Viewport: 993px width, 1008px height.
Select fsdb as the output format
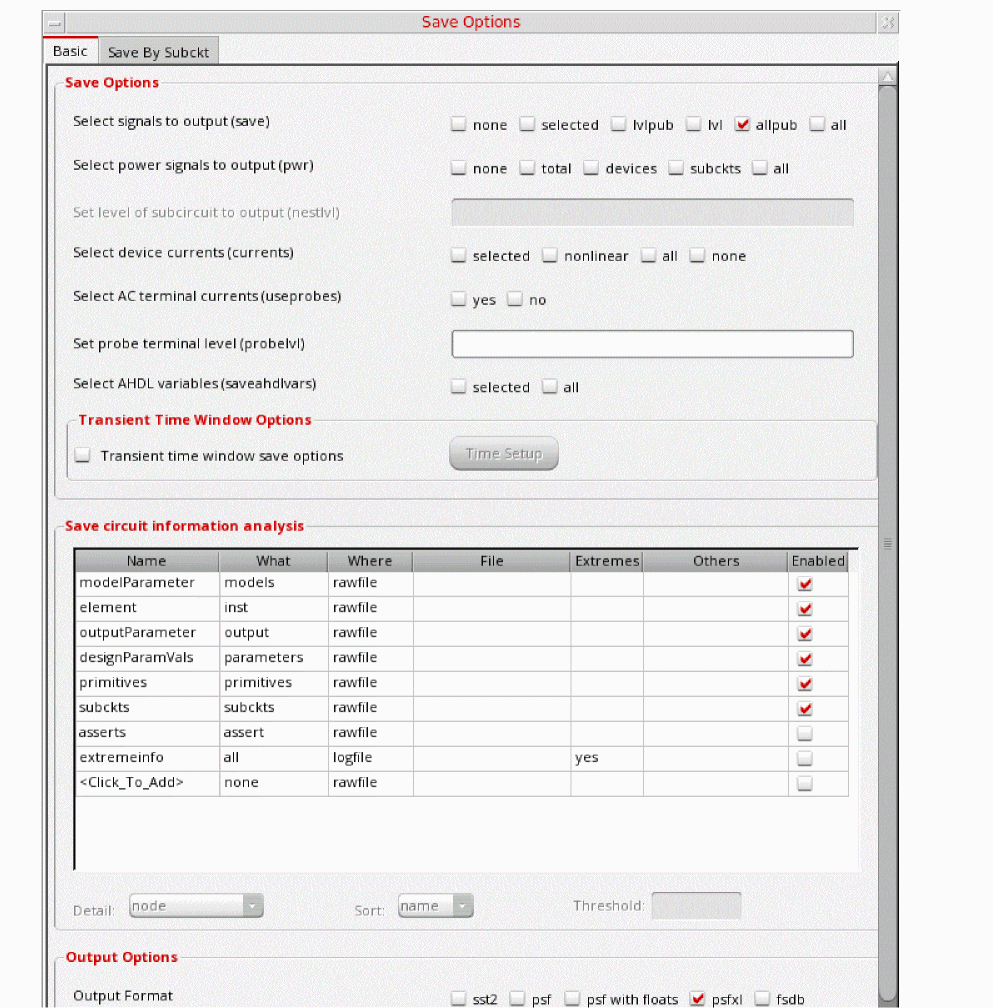762,998
